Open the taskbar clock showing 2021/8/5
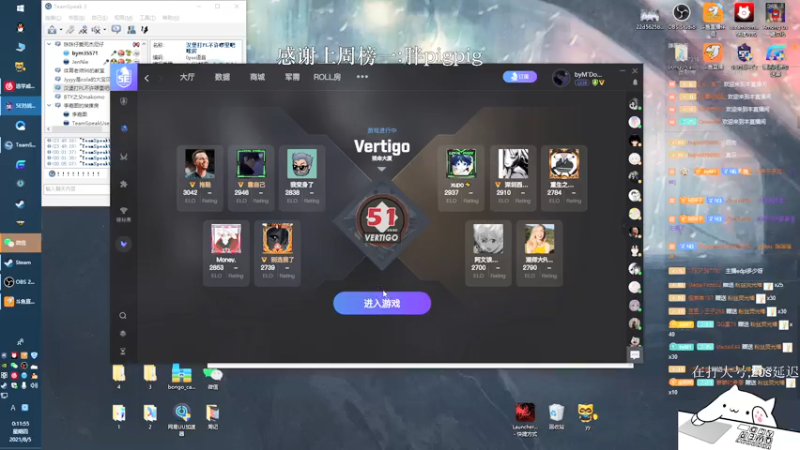 [20, 431]
